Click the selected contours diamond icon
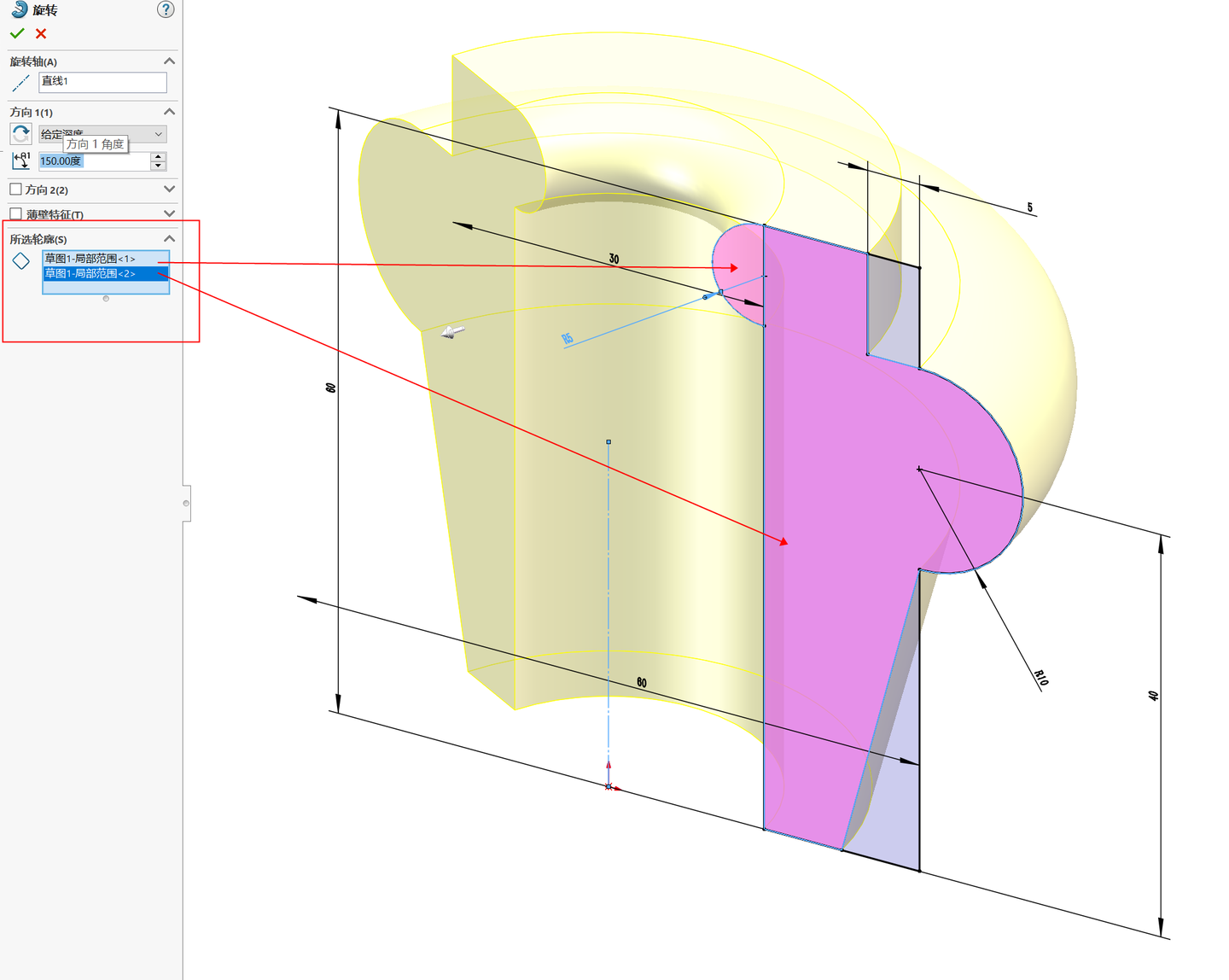 (x=22, y=260)
